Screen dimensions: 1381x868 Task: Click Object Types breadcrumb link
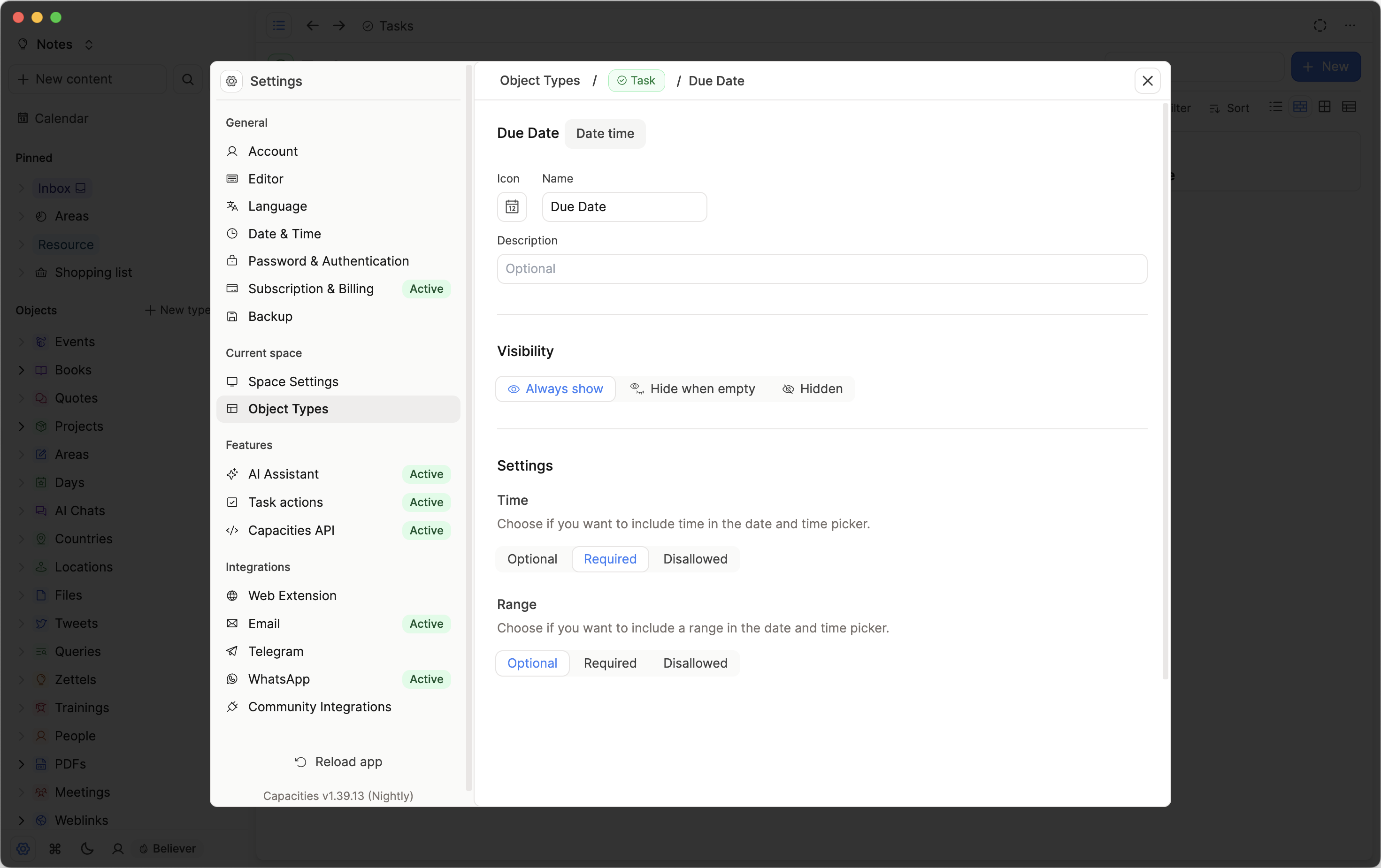click(539, 81)
